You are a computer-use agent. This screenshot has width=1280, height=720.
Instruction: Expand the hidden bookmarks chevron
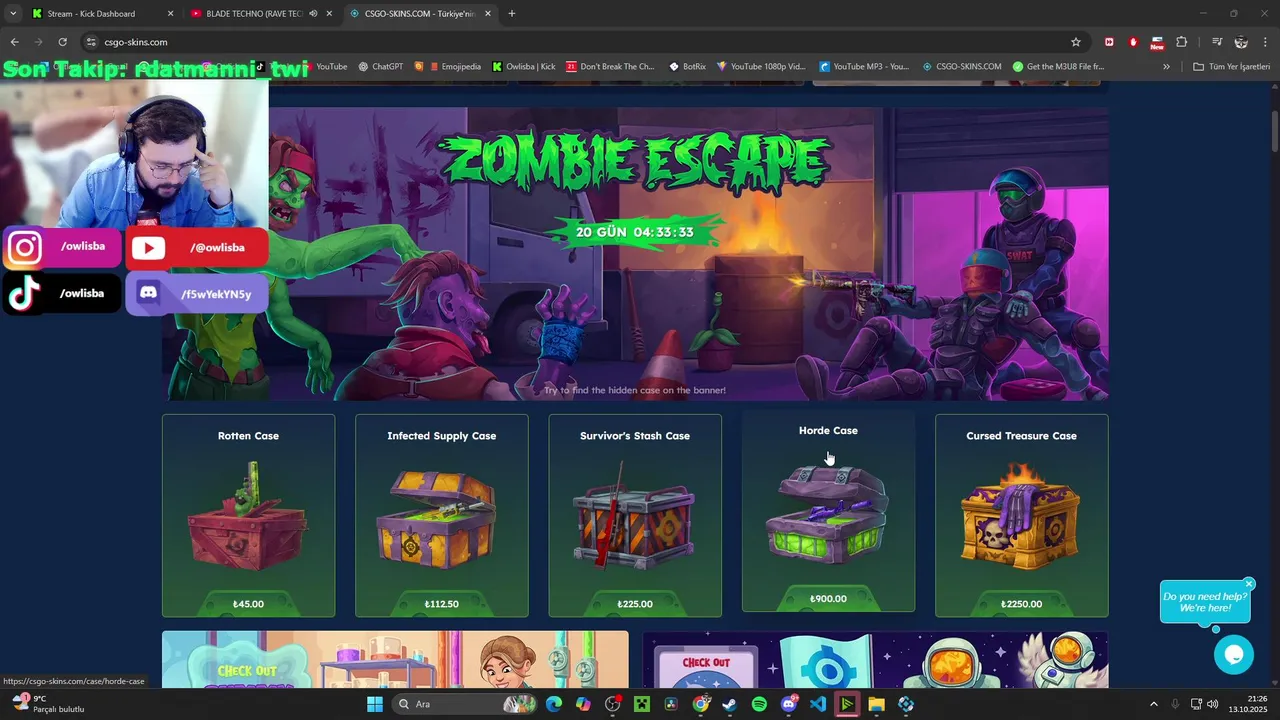1166,67
